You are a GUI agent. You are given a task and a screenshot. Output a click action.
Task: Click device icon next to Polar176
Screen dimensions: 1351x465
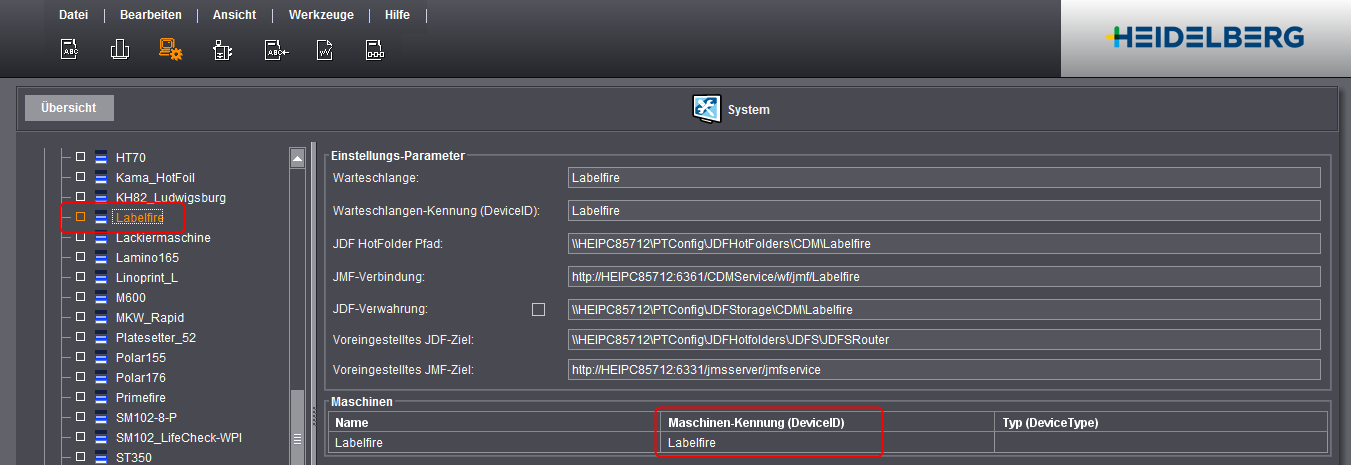point(101,378)
